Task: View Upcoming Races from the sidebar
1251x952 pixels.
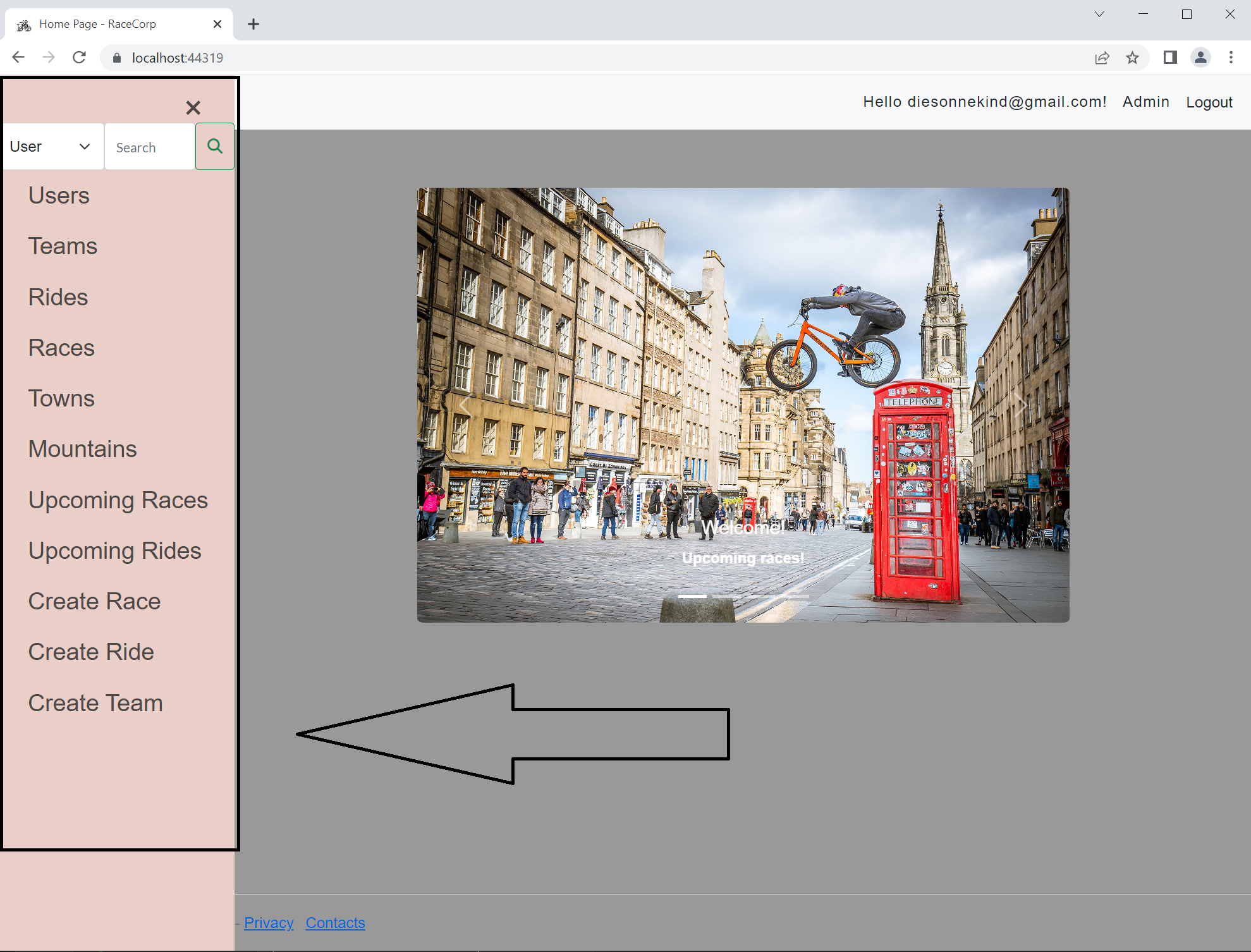Action: pyautogui.click(x=118, y=500)
